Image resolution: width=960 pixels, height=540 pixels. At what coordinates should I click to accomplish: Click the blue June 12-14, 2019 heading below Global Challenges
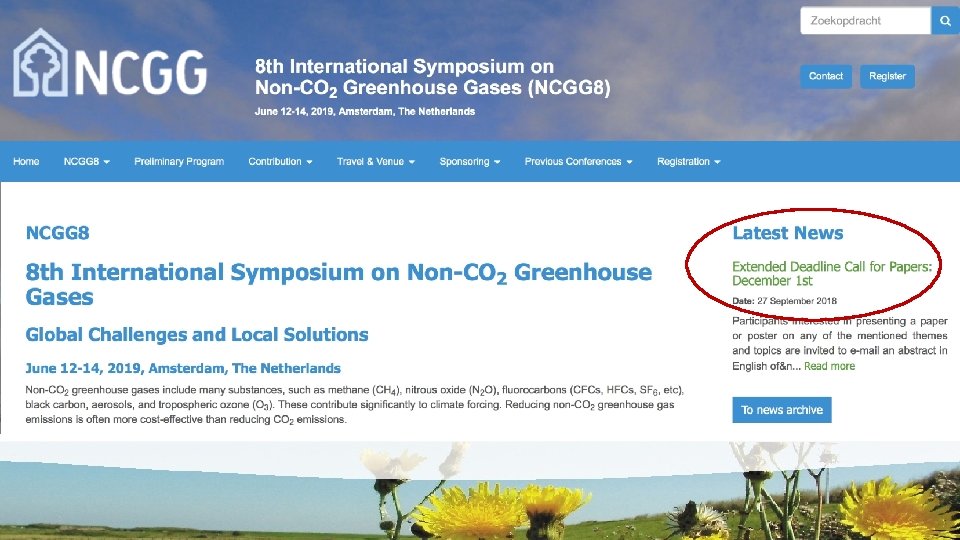pos(182,369)
